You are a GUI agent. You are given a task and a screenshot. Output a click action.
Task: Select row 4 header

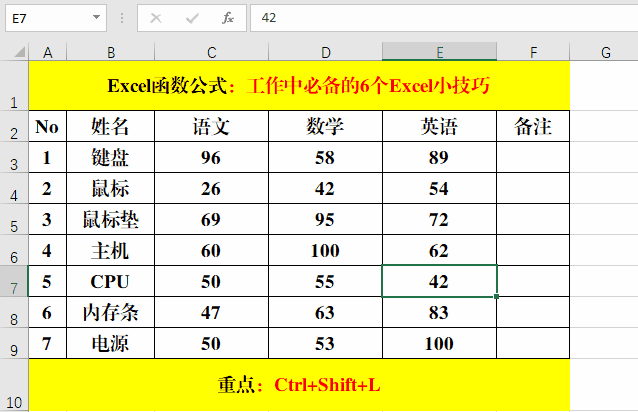pyautogui.click(x=14, y=188)
